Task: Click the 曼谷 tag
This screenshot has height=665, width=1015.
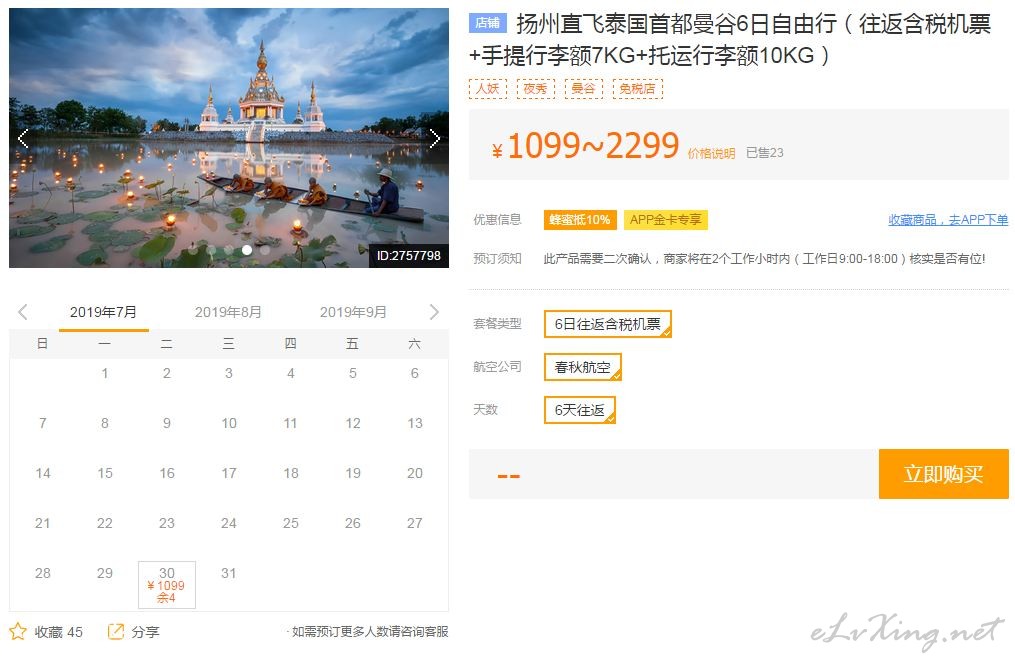Action: [584, 89]
